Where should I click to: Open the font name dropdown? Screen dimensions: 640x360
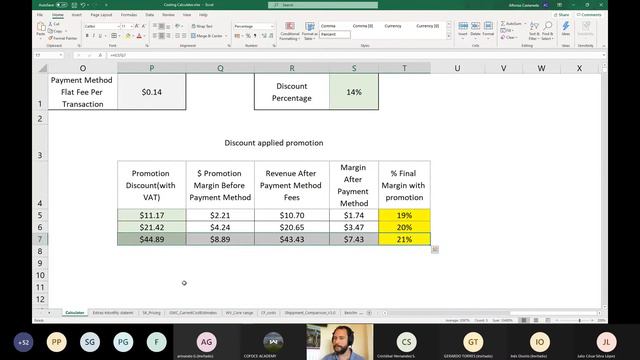pos(118,26)
